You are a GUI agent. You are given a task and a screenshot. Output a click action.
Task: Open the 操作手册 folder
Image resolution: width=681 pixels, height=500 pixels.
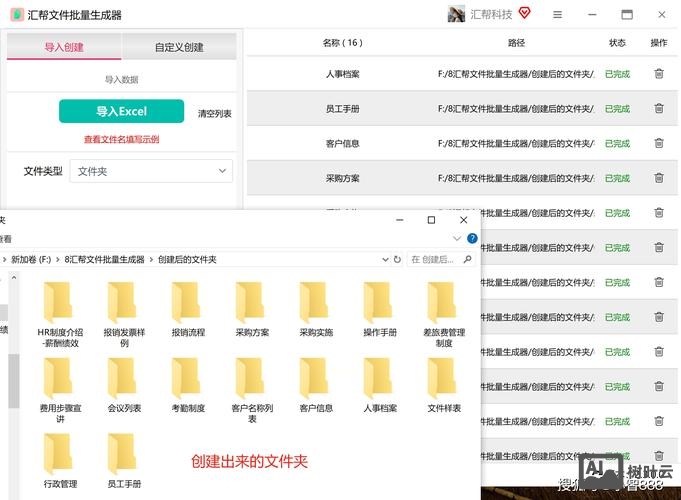pyautogui.click(x=380, y=309)
